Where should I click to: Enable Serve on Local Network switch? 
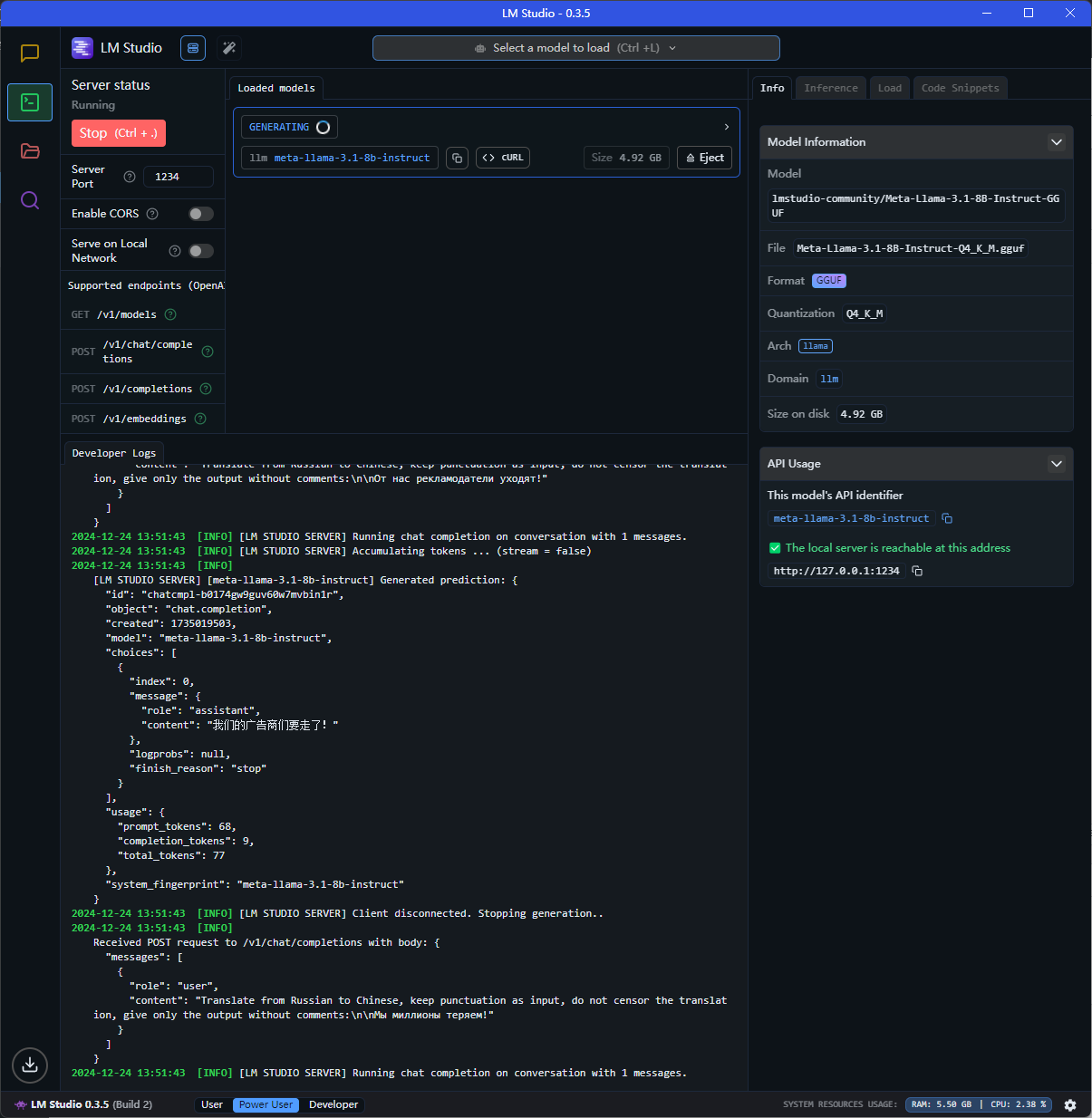pos(200,251)
